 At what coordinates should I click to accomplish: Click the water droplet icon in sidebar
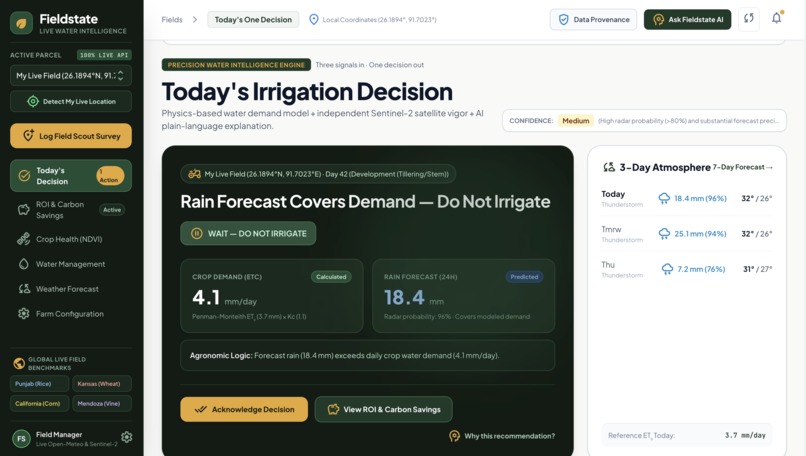pos(24,264)
